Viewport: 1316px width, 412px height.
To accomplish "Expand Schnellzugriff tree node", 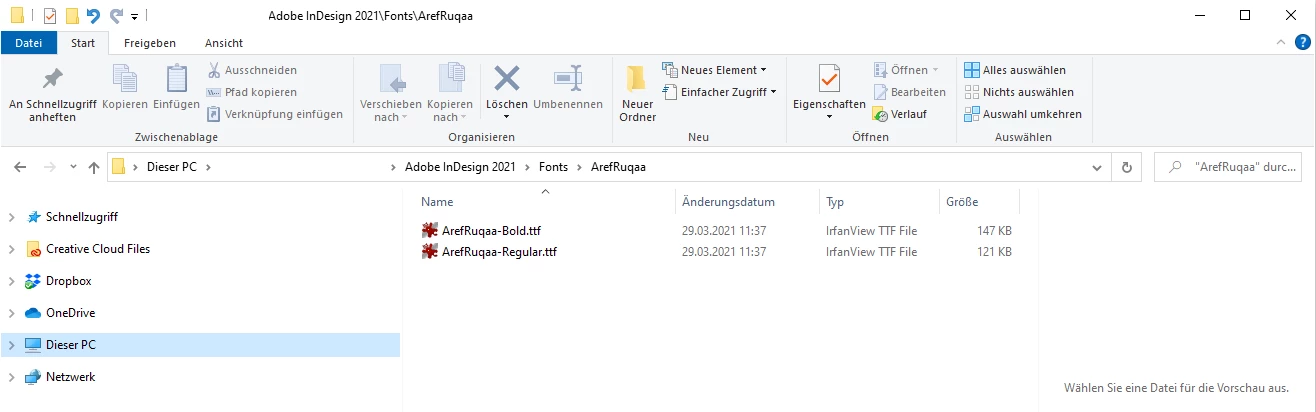I will tap(12, 217).
